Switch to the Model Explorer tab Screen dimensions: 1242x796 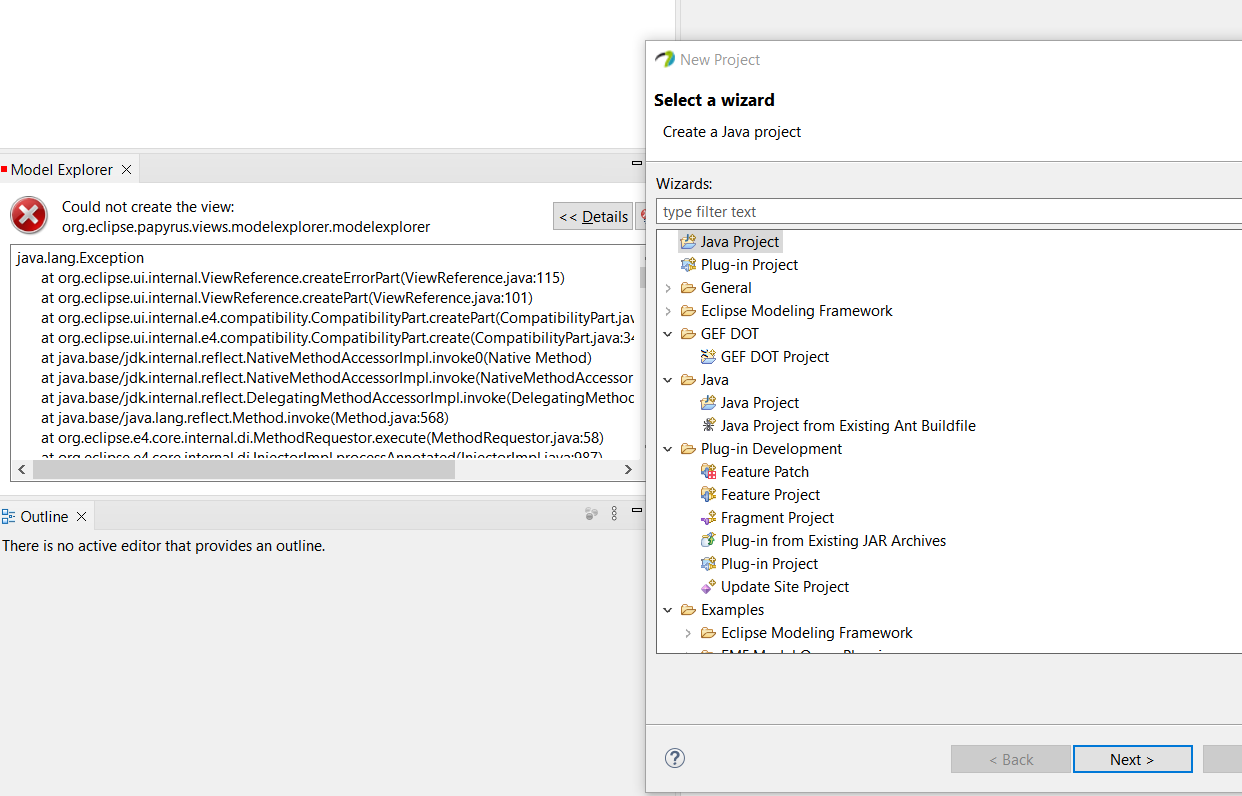coord(61,170)
